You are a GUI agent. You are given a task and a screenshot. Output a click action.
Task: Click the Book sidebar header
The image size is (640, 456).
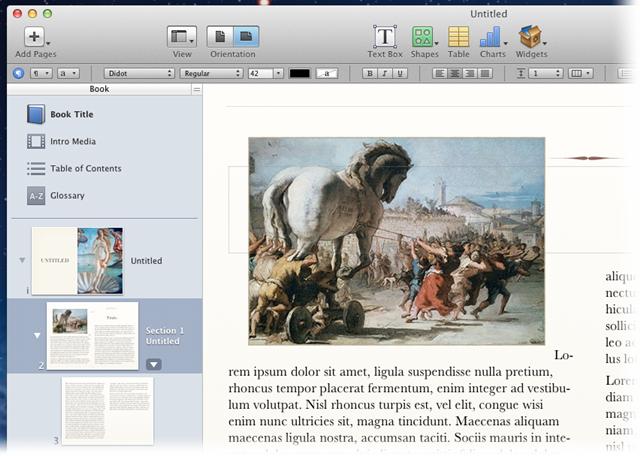coord(99,89)
